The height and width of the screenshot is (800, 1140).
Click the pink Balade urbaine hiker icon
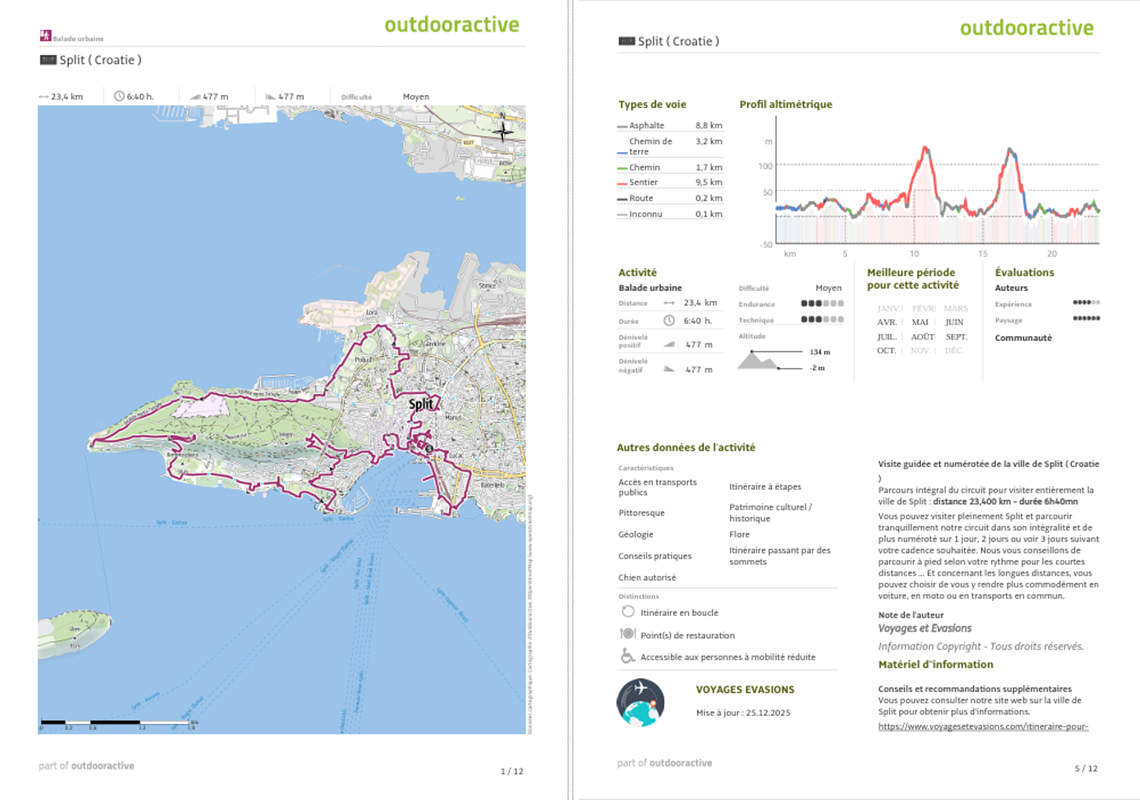tap(44, 36)
